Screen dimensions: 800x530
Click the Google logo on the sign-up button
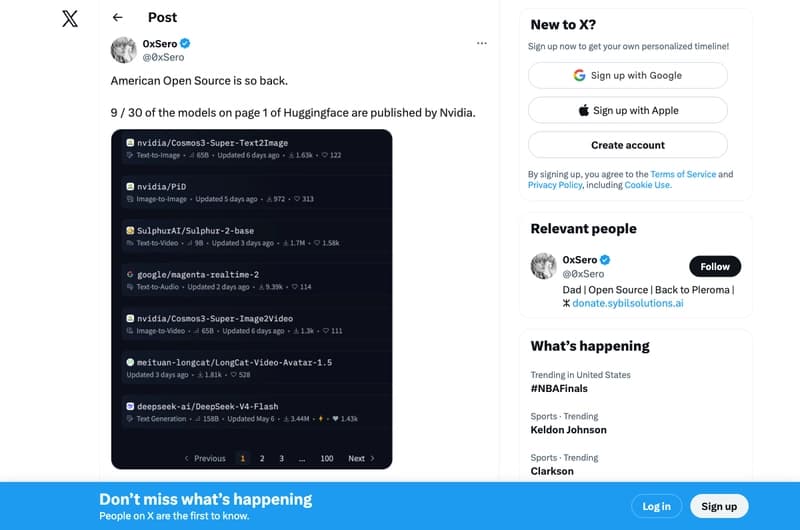click(579, 75)
